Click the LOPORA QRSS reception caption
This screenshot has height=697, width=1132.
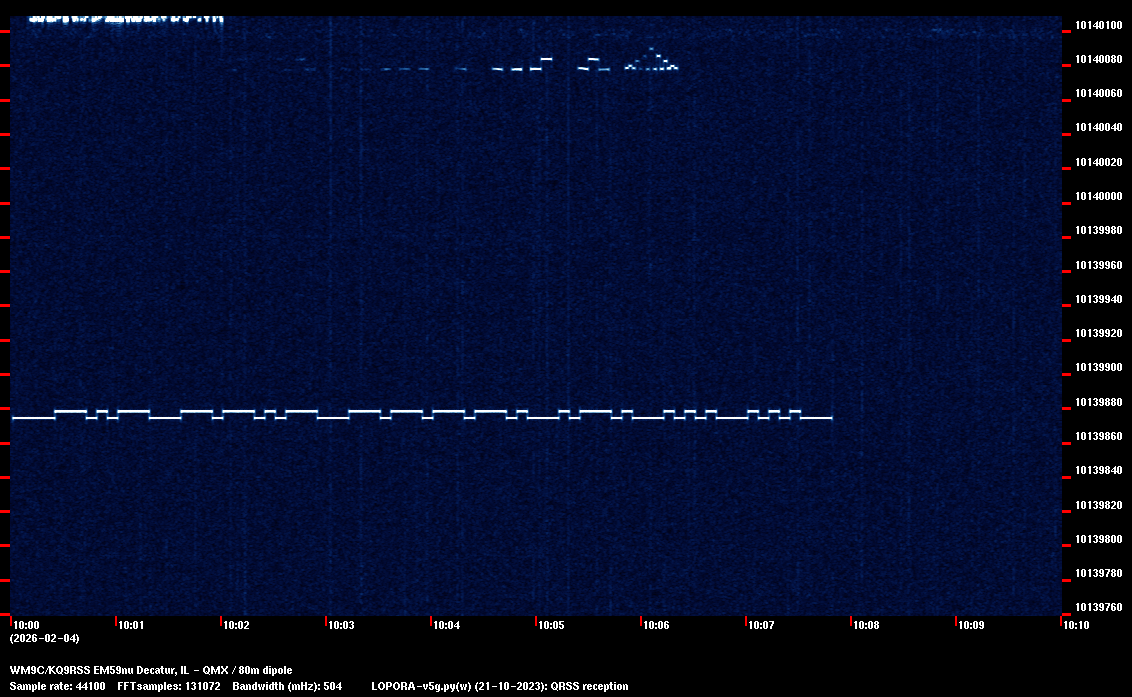[499, 686]
